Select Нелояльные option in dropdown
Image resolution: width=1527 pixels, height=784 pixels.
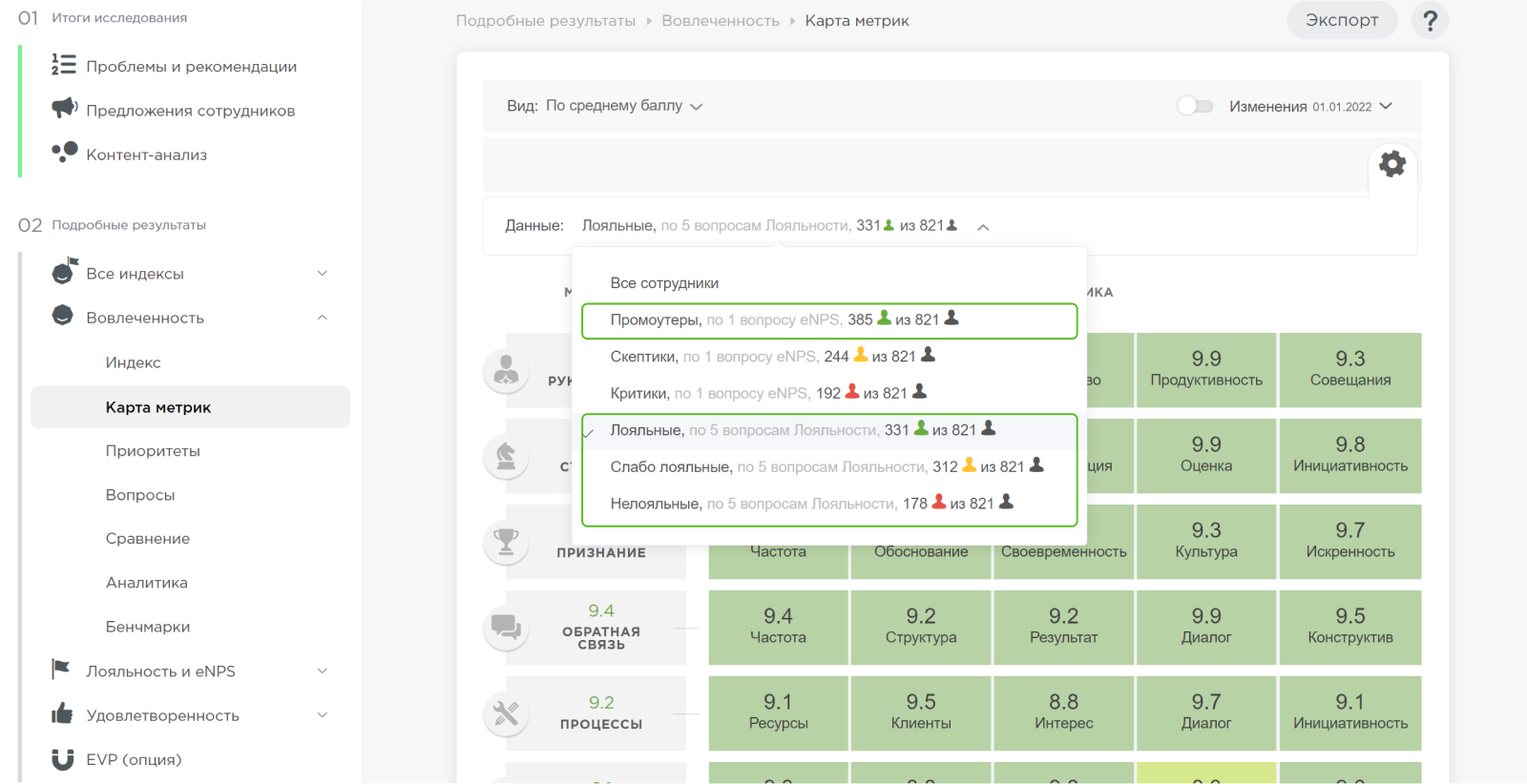(x=829, y=504)
